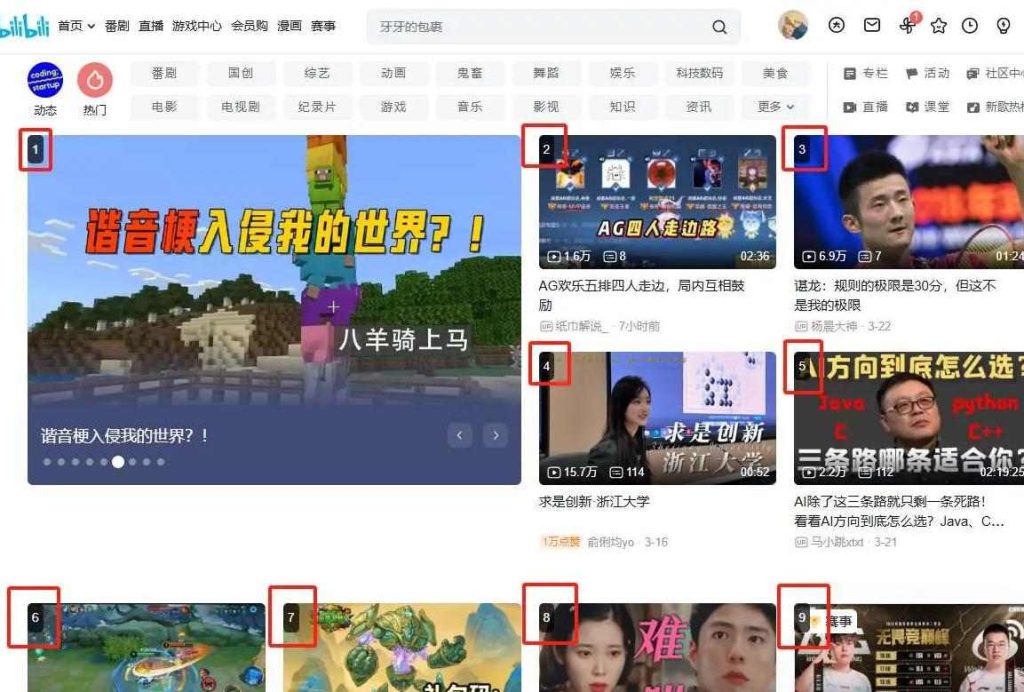Screen dimensions: 1024x692
Task: Select the 电影 channel category
Action: pyautogui.click(x=164, y=106)
